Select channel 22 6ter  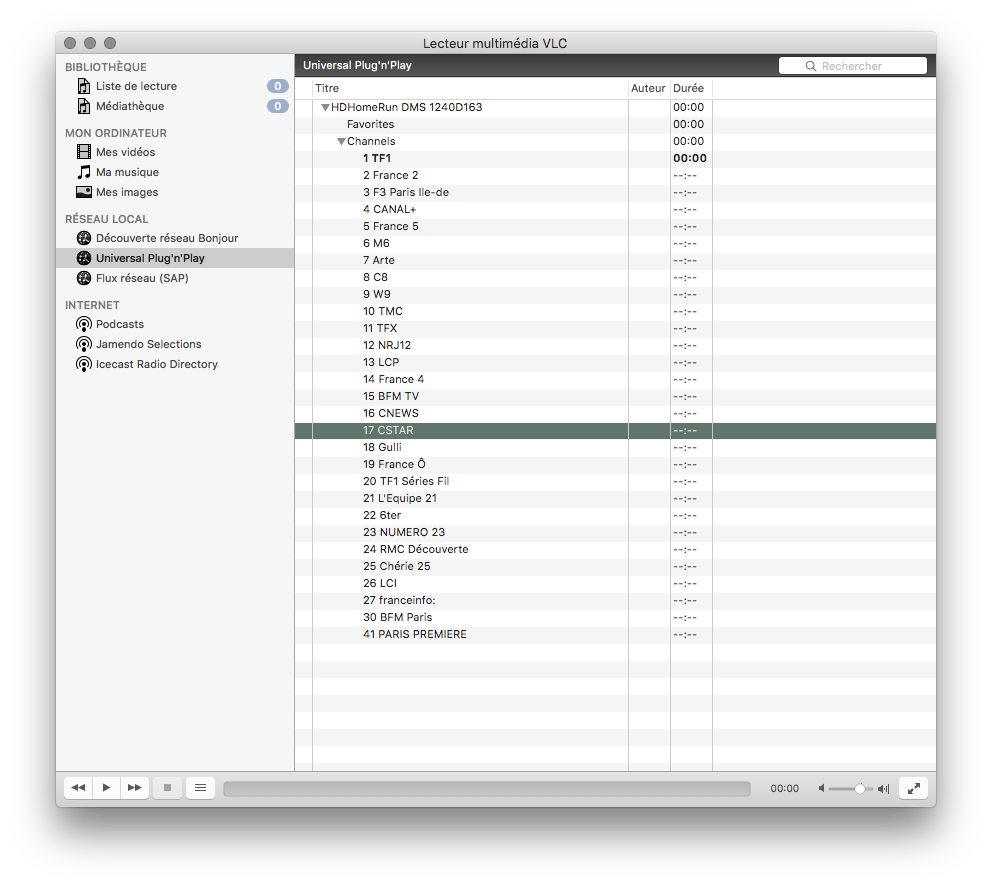(x=615, y=516)
